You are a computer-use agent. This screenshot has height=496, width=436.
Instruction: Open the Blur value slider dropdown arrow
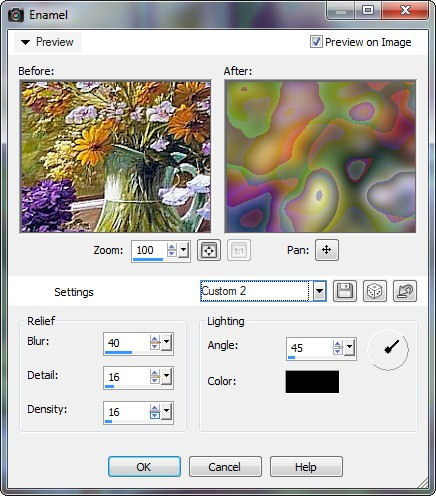tap(167, 342)
